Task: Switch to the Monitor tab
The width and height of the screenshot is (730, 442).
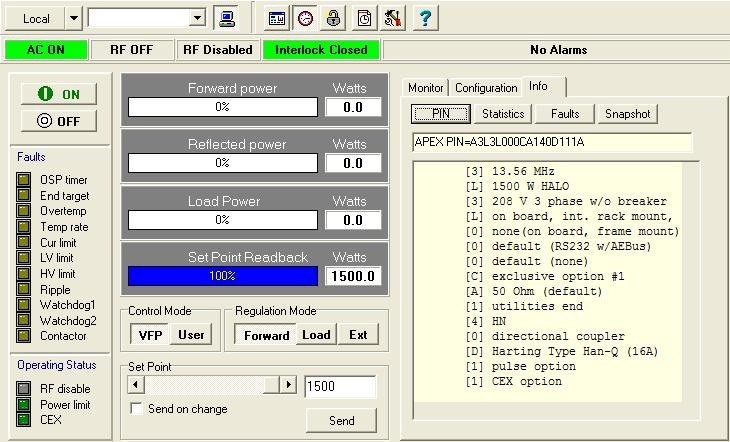Action: click(426, 88)
